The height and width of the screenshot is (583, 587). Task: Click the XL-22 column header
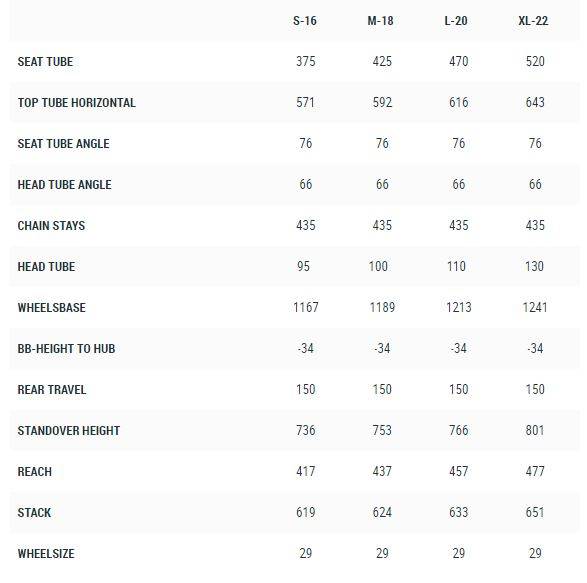[533, 21]
